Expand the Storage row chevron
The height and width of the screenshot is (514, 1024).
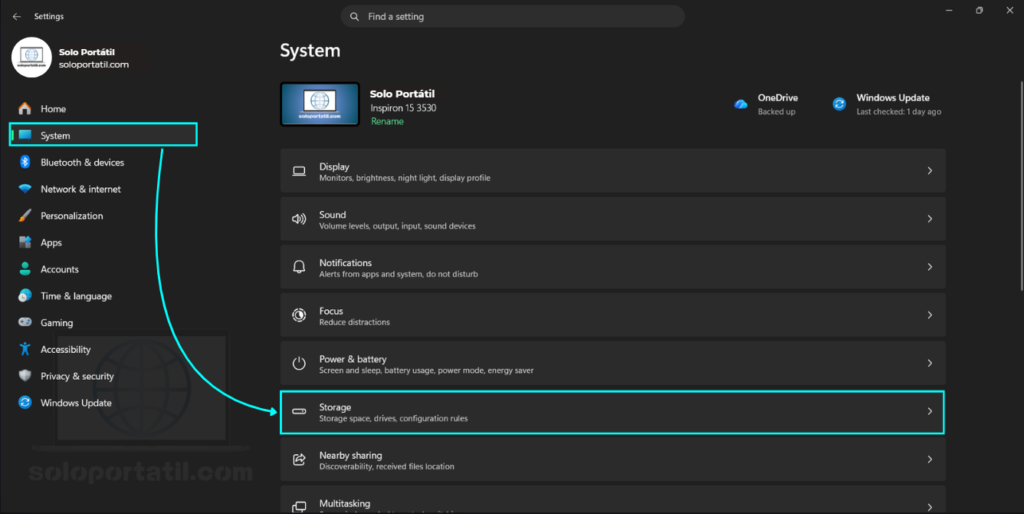pos(930,411)
